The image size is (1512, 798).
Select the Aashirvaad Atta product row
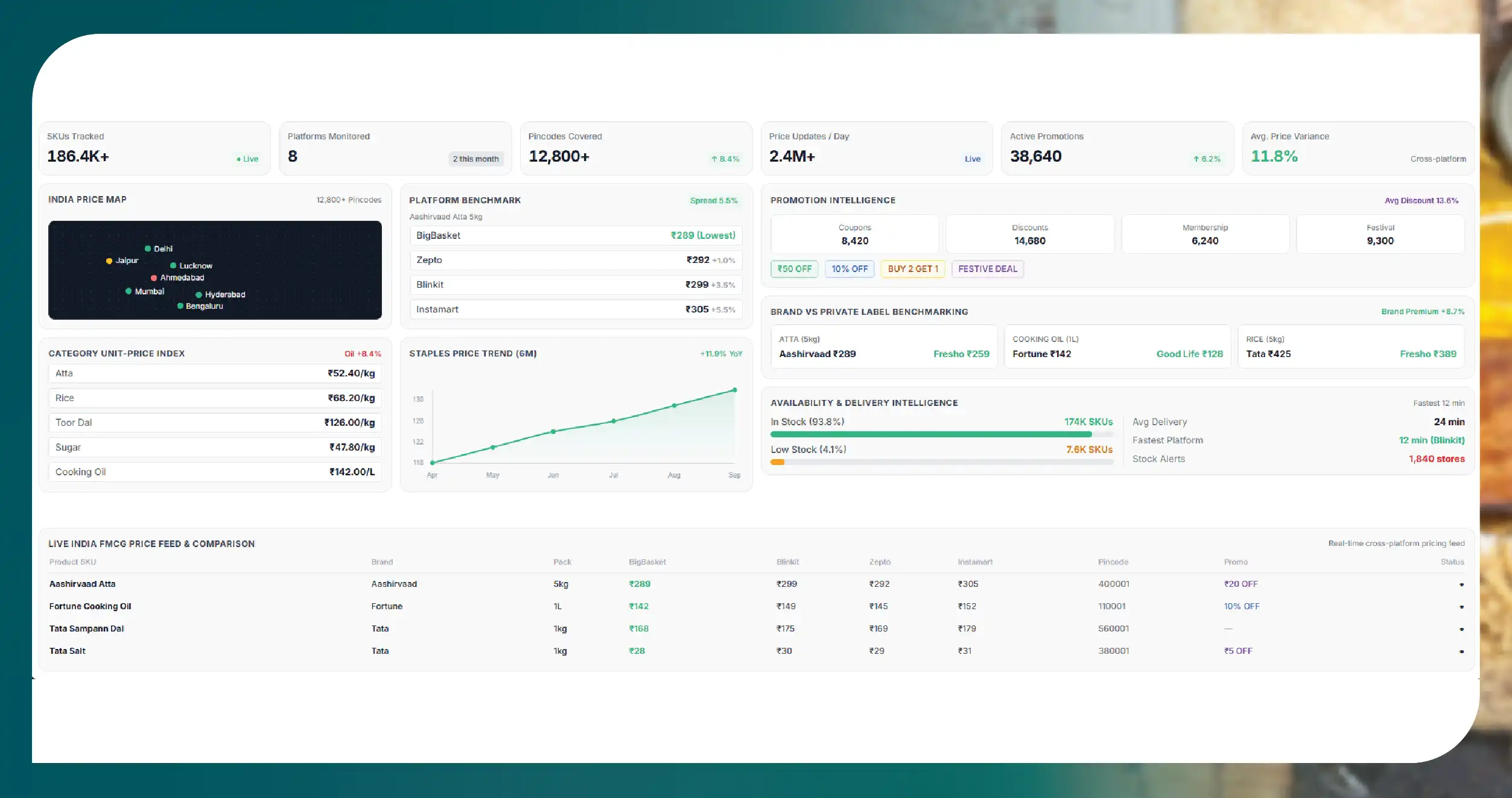pos(757,584)
